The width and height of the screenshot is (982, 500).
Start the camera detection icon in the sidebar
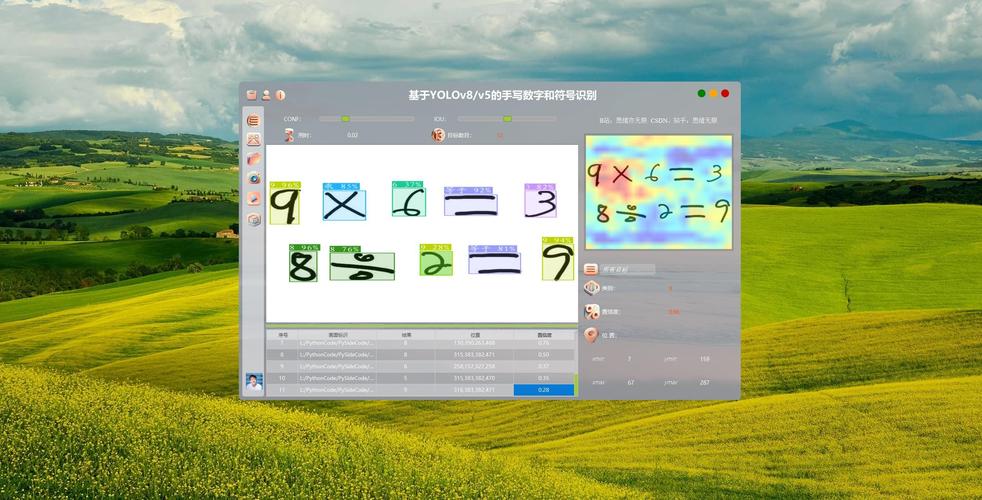254,178
